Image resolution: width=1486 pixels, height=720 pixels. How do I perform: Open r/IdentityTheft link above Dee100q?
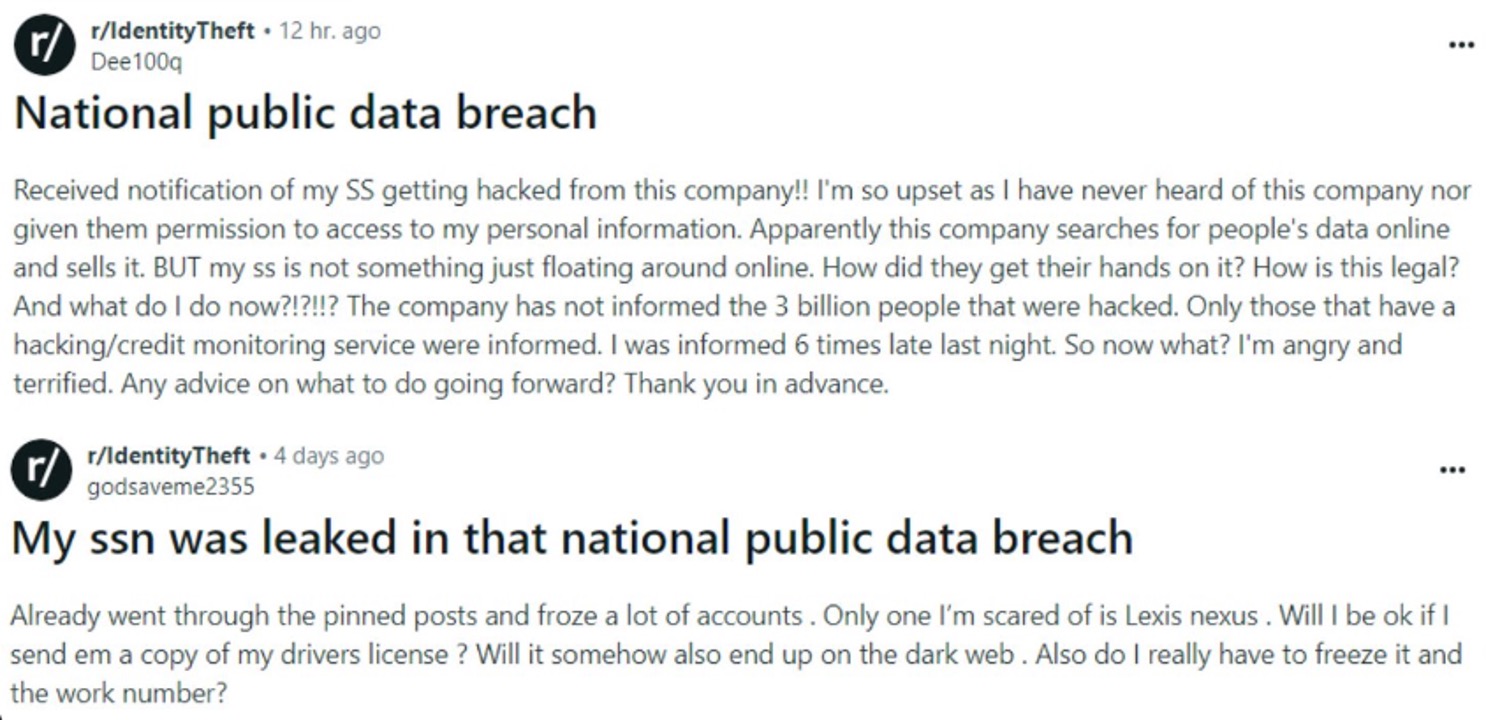click(170, 31)
